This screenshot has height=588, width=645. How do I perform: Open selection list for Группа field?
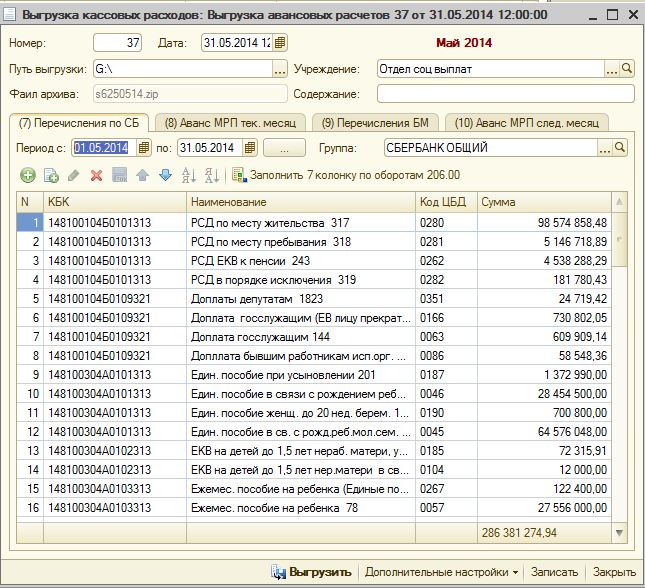[604, 148]
